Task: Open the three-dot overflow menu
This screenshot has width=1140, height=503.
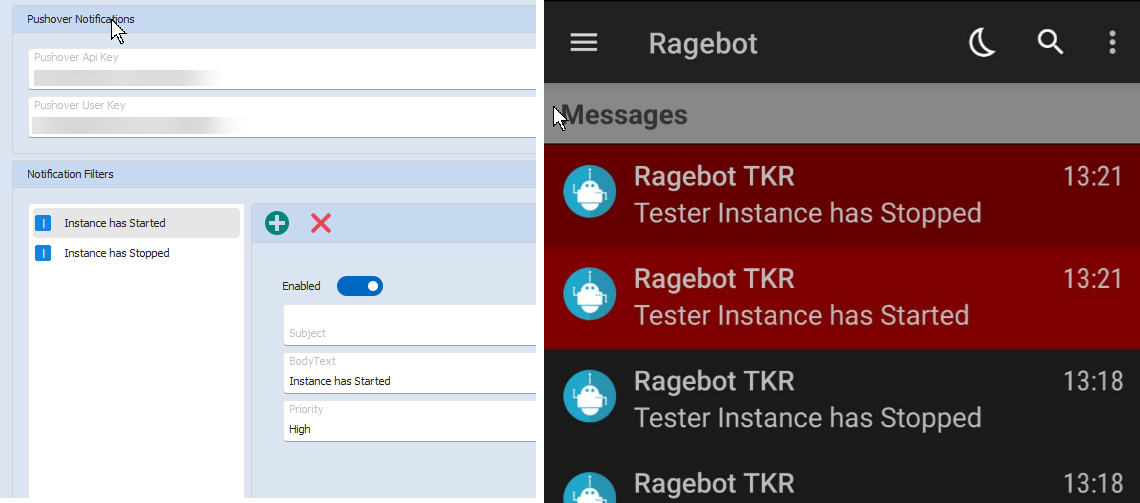Action: (1112, 42)
